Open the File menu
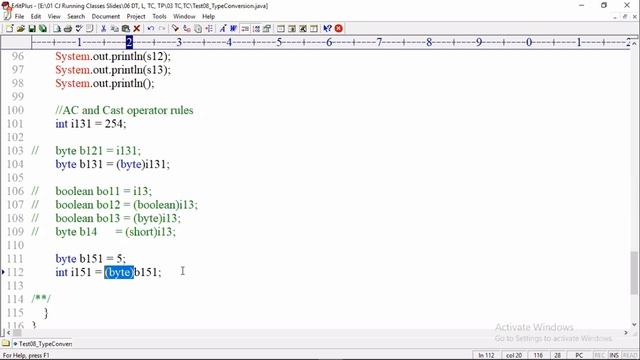 (19, 16)
